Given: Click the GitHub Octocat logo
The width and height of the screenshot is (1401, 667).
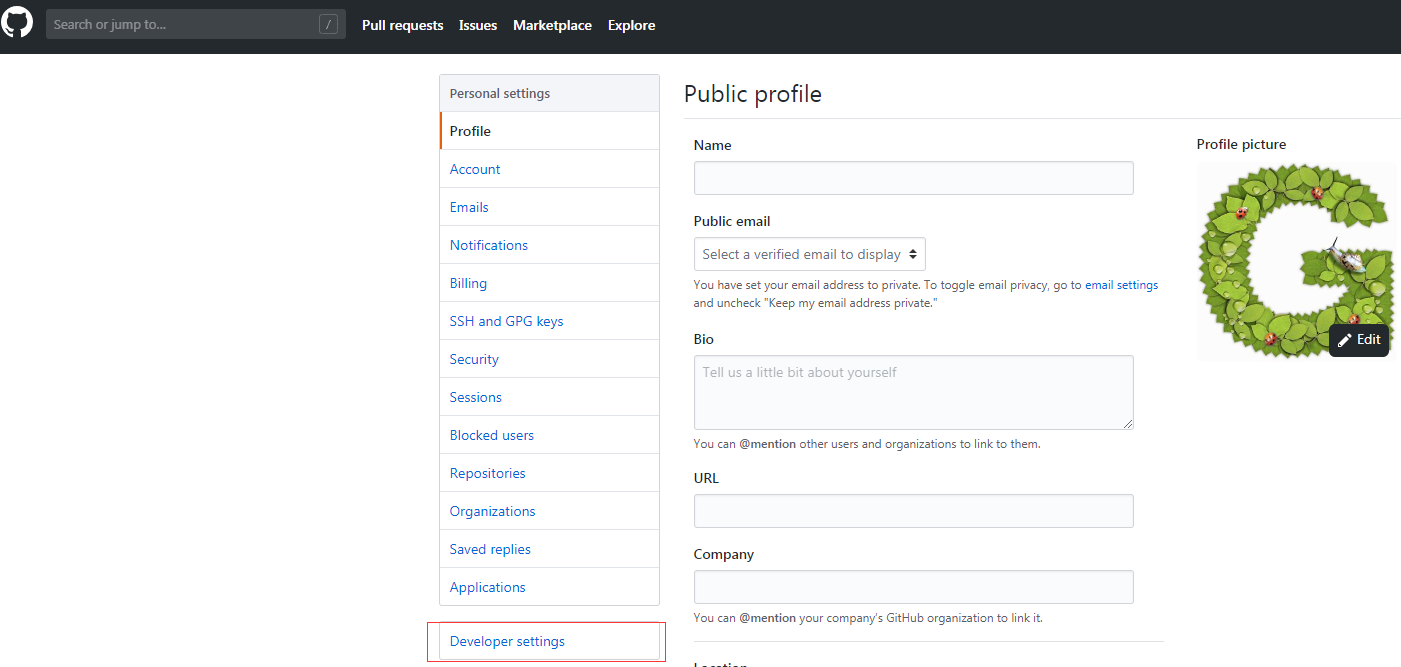Looking at the screenshot, I should 17,23.
